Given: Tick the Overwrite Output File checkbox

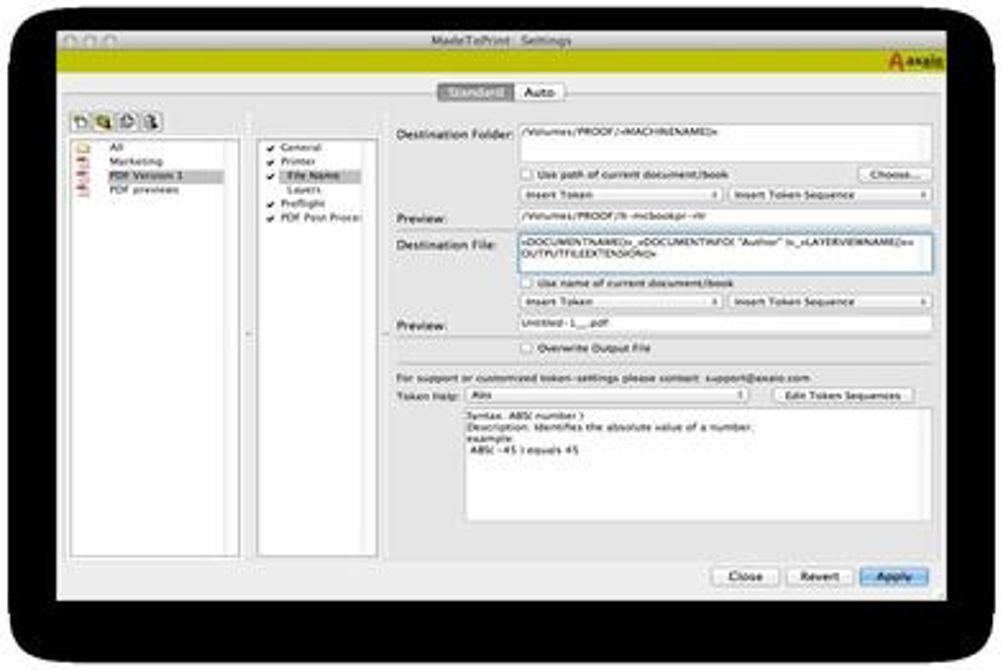Looking at the screenshot, I should (x=526, y=348).
